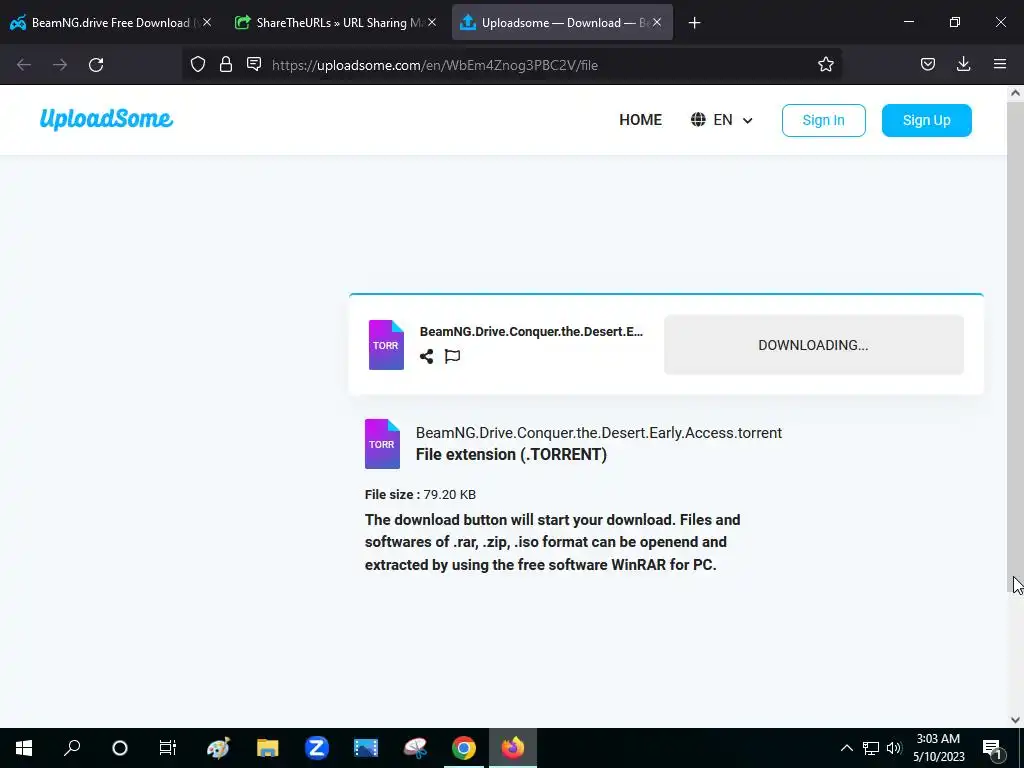Viewport: 1024px width, 768px height.
Task: Close the Uploadsome tab
Action: point(657,22)
